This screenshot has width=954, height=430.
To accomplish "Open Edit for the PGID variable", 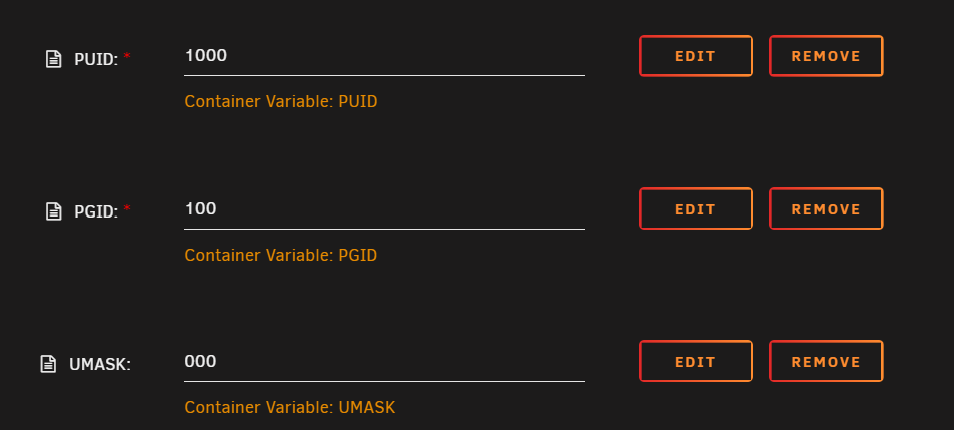I will [x=695, y=209].
